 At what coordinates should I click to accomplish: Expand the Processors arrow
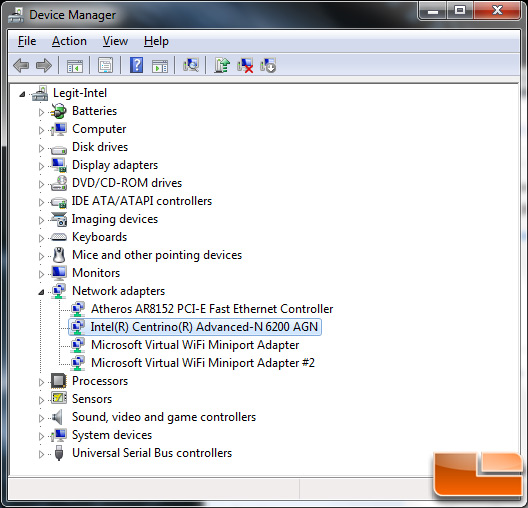pyautogui.click(x=41, y=382)
